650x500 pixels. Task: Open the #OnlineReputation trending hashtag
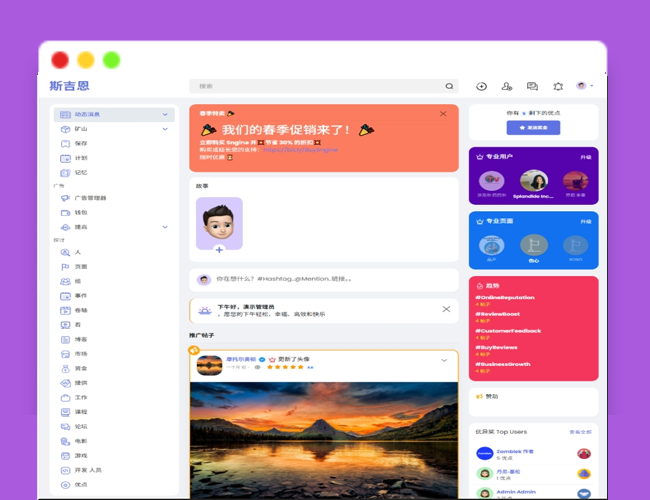click(x=504, y=298)
